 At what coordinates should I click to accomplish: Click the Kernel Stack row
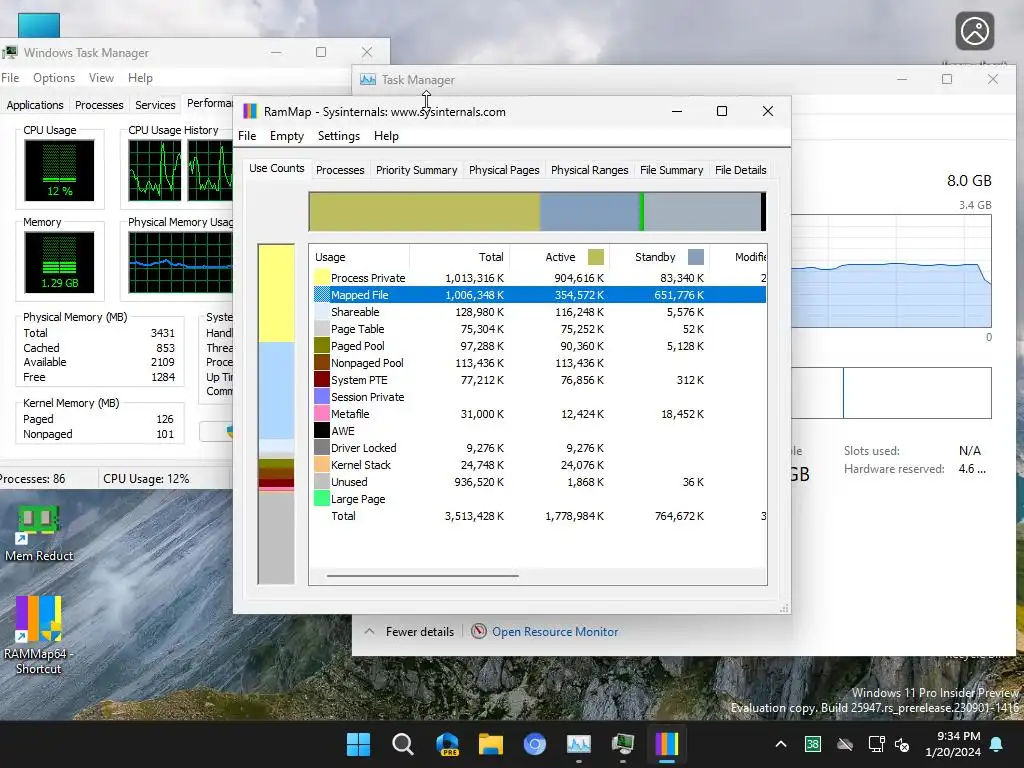tap(539, 464)
